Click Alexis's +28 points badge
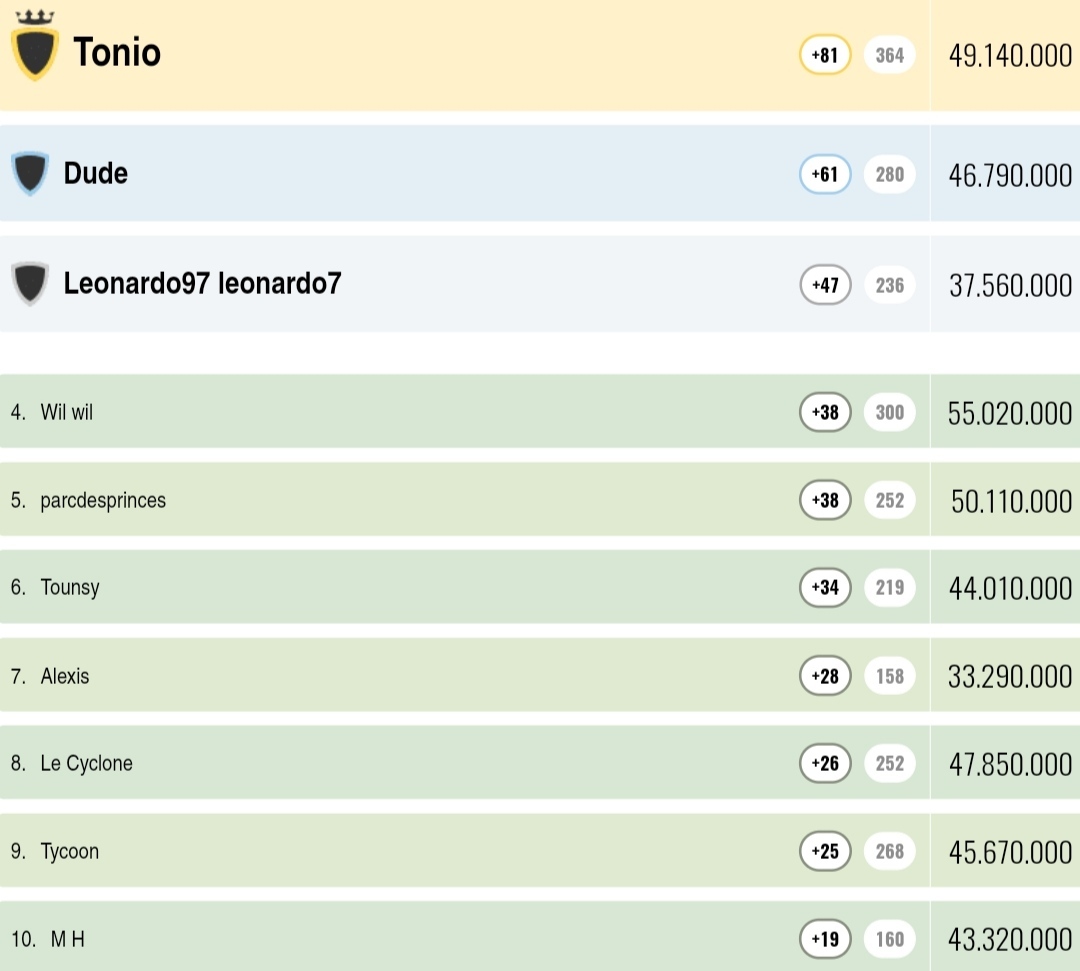The image size is (1080, 971). point(825,676)
